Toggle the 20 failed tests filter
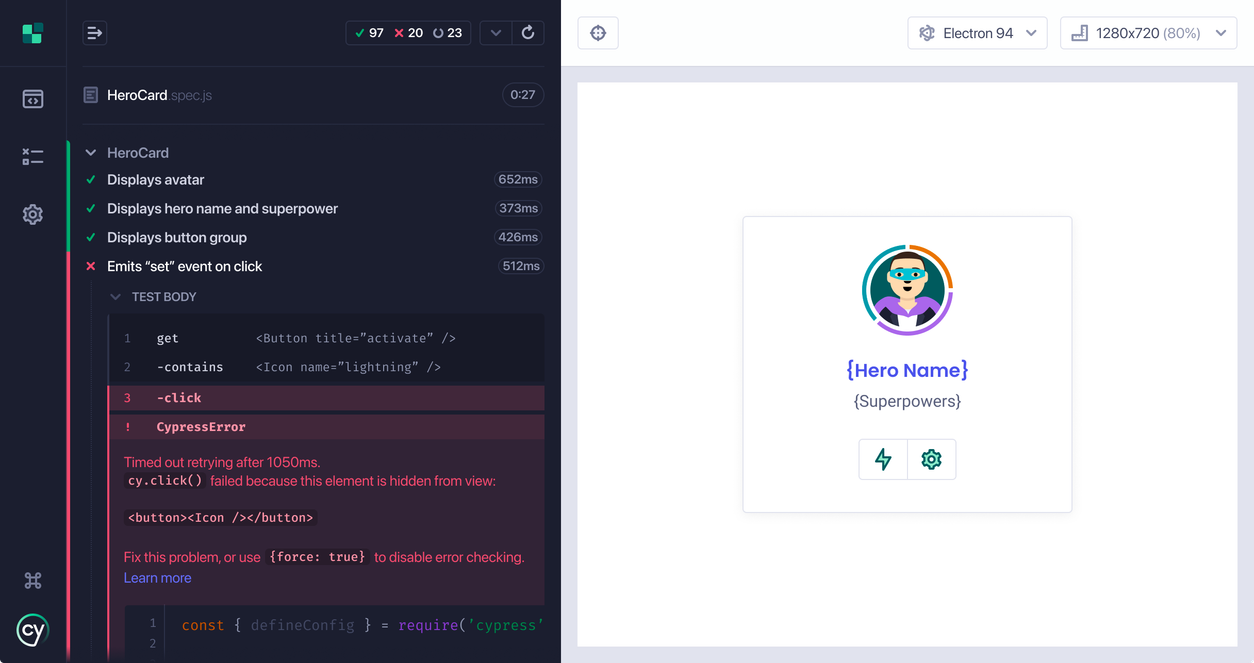 410,32
